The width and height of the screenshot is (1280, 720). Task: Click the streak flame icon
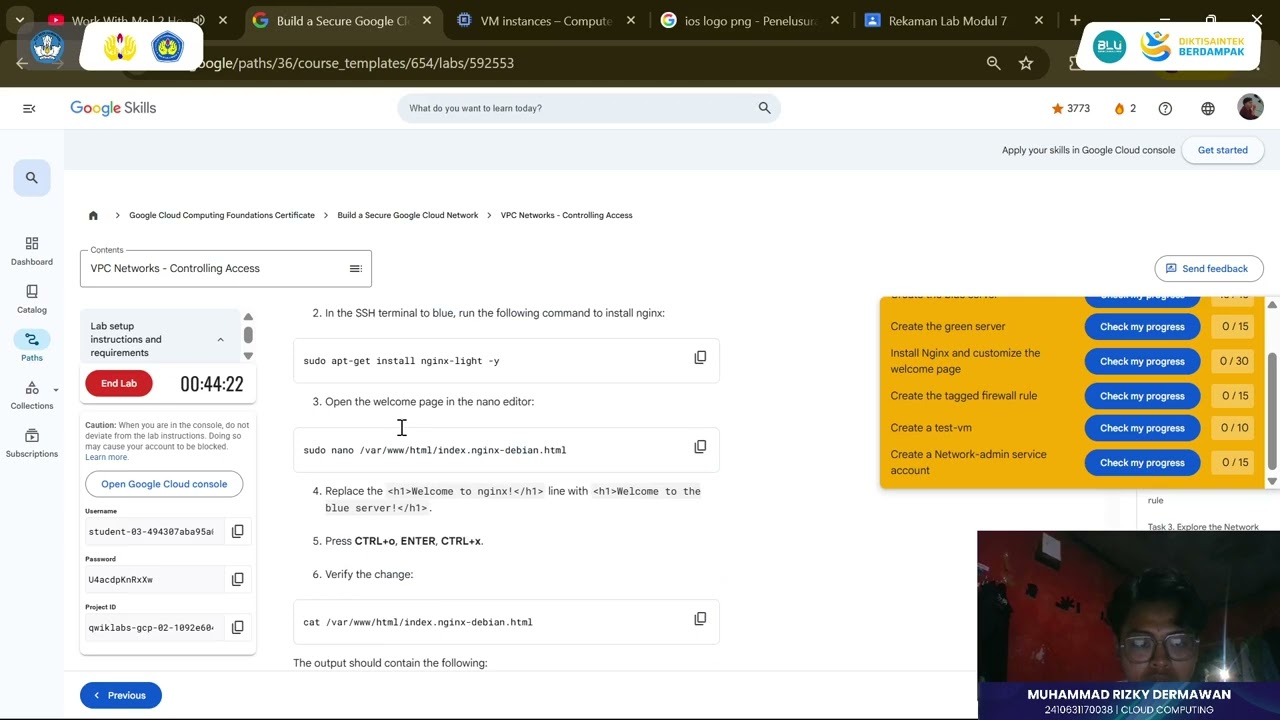(x=1119, y=108)
